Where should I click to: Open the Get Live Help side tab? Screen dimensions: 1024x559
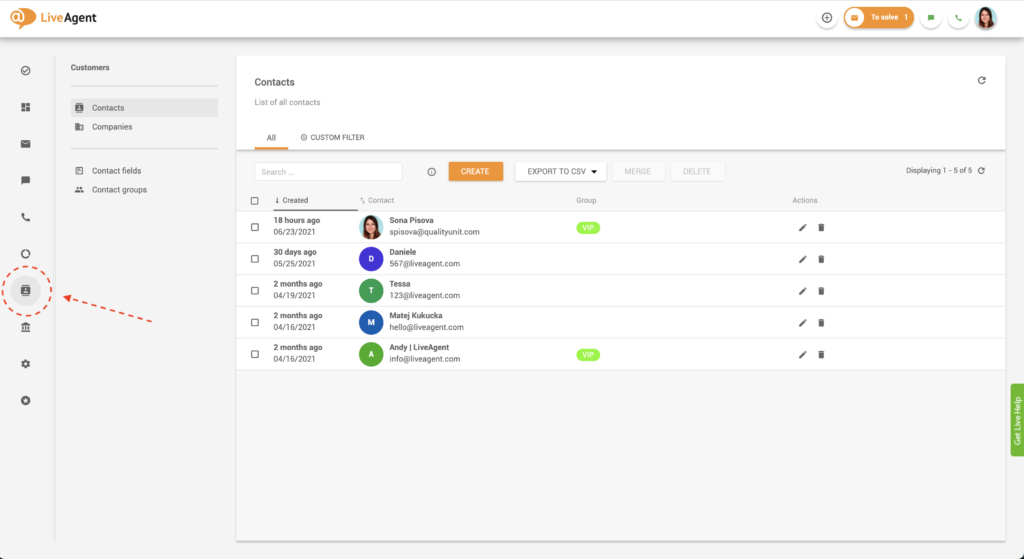tap(1016, 420)
